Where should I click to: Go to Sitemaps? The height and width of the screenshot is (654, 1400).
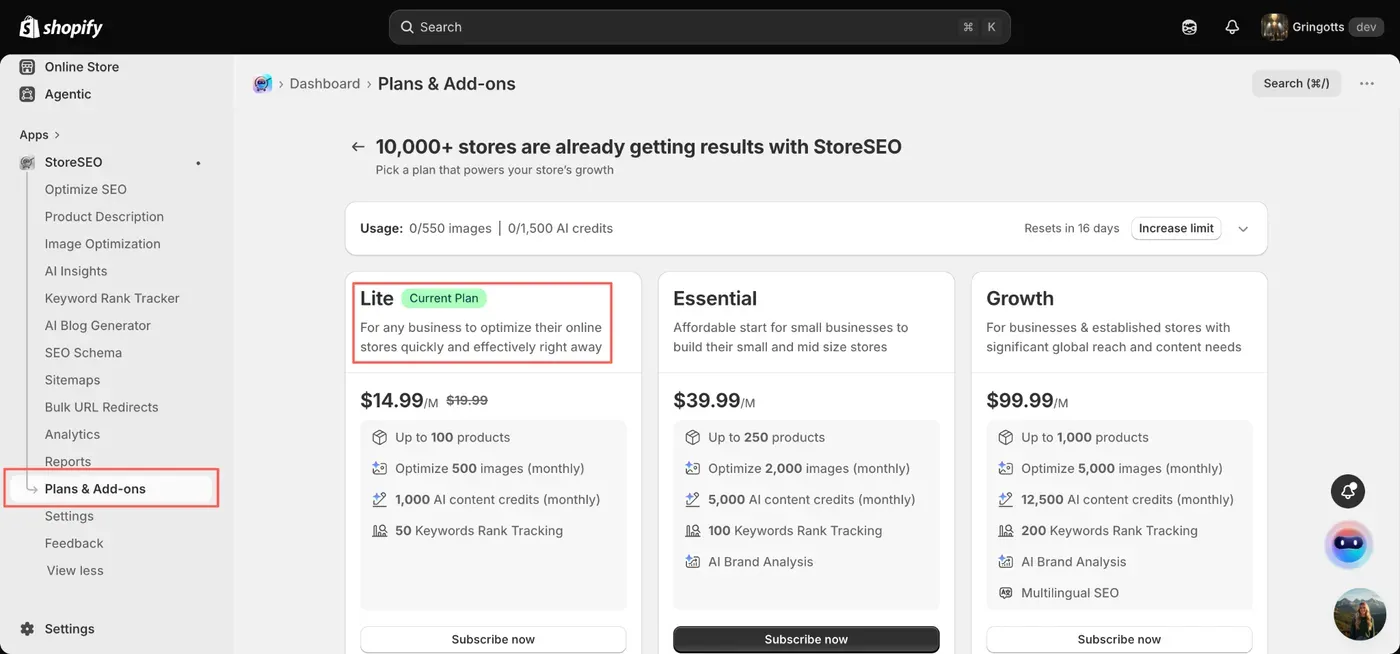pyautogui.click(x=72, y=380)
